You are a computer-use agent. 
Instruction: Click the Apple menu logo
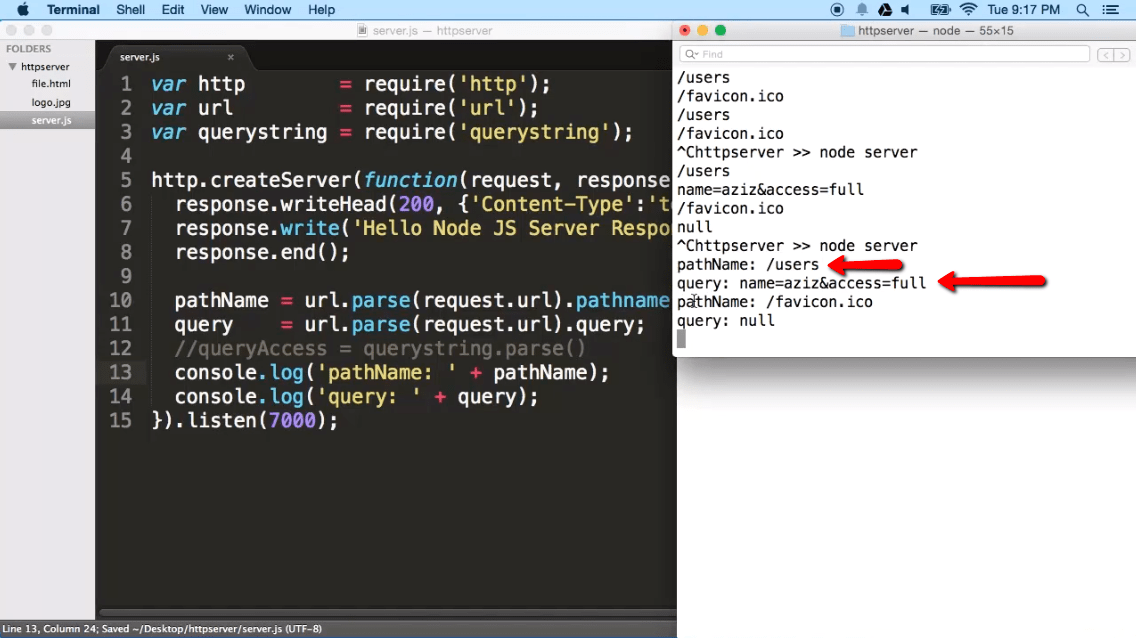(x=21, y=10)
